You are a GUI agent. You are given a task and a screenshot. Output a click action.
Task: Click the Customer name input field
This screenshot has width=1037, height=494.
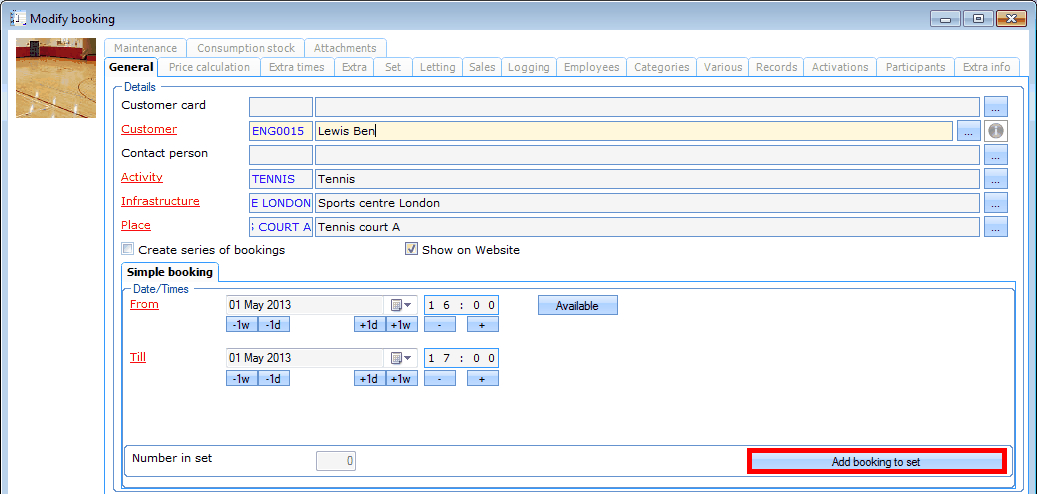(x=632, y=131)
